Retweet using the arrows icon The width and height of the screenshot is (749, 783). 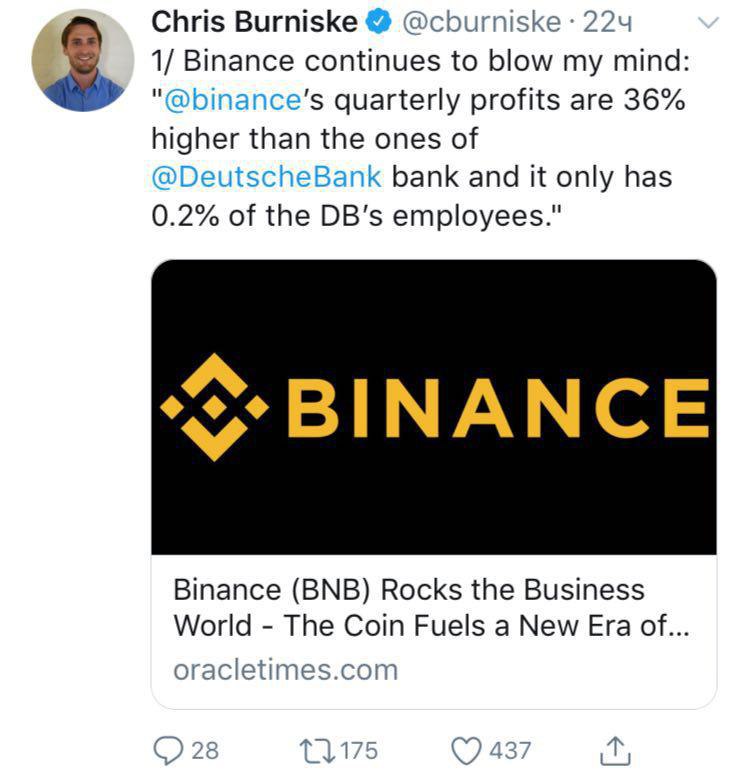[317, 751]
